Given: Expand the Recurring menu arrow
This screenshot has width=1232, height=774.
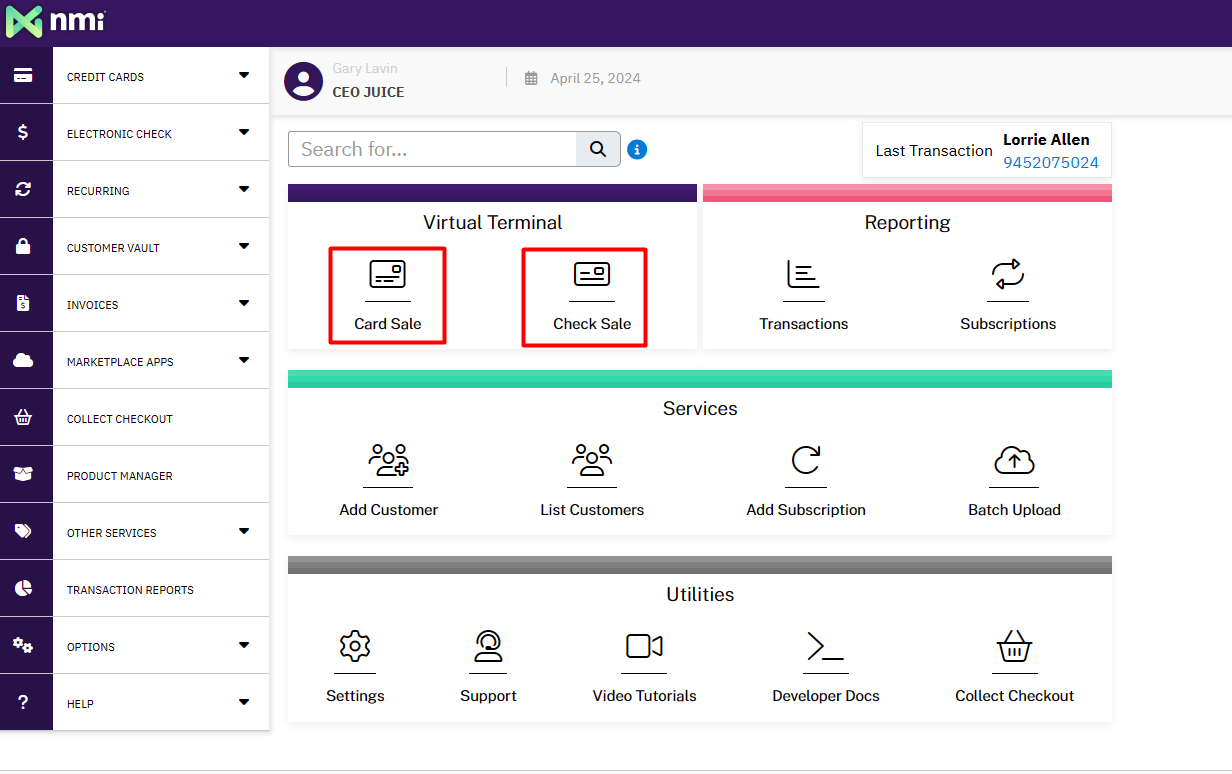Looking at the screenshot, I should [244, 189].
